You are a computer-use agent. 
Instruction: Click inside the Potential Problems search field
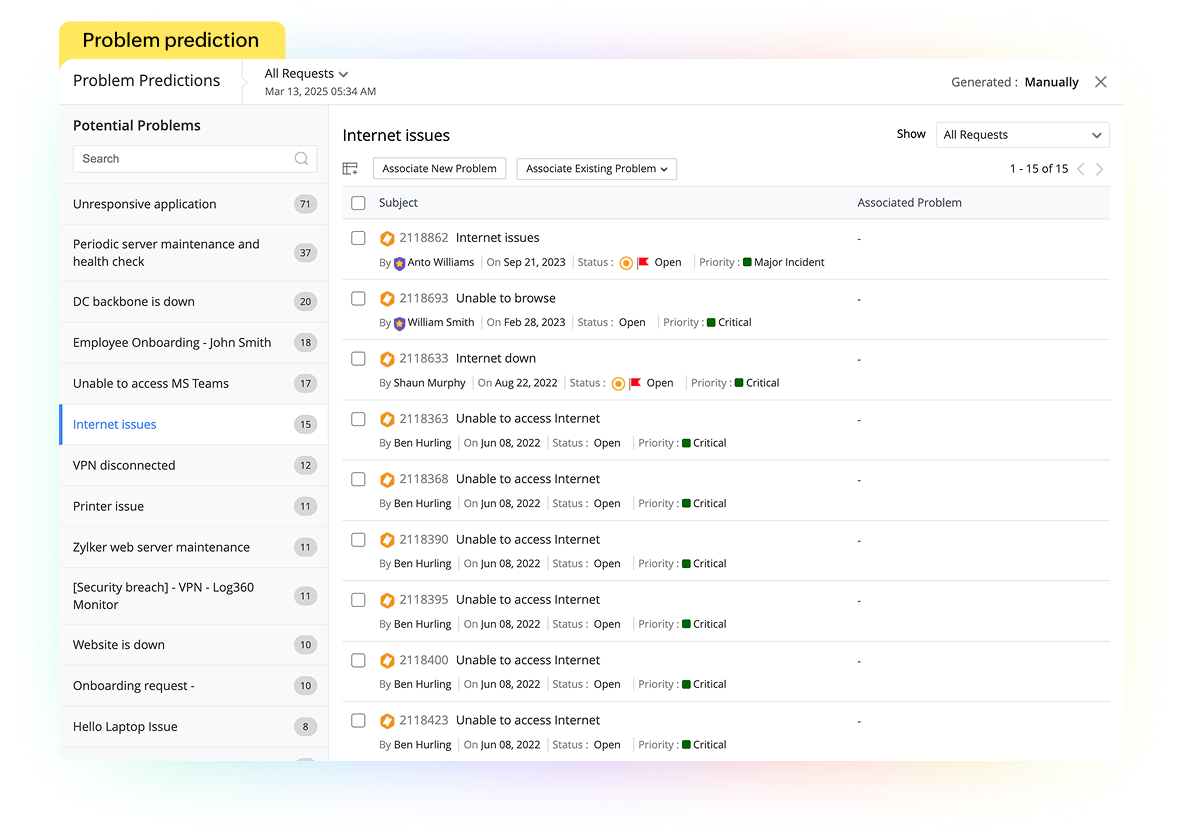coord(180,158)
